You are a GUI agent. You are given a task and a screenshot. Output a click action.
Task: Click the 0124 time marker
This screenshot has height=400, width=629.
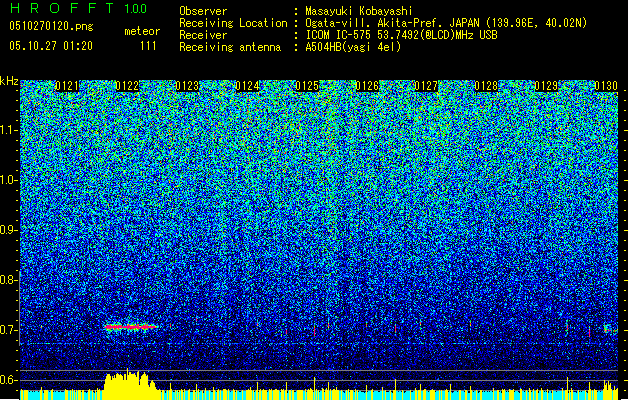tap(247, 86)
